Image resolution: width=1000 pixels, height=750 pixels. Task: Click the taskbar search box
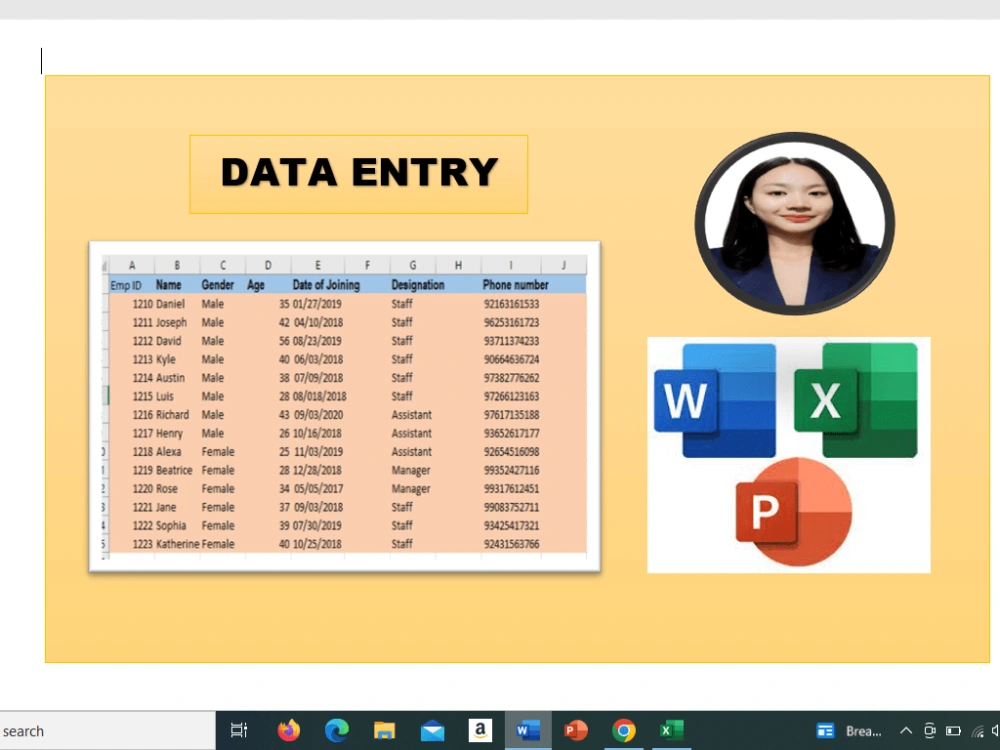pos(107,731)
